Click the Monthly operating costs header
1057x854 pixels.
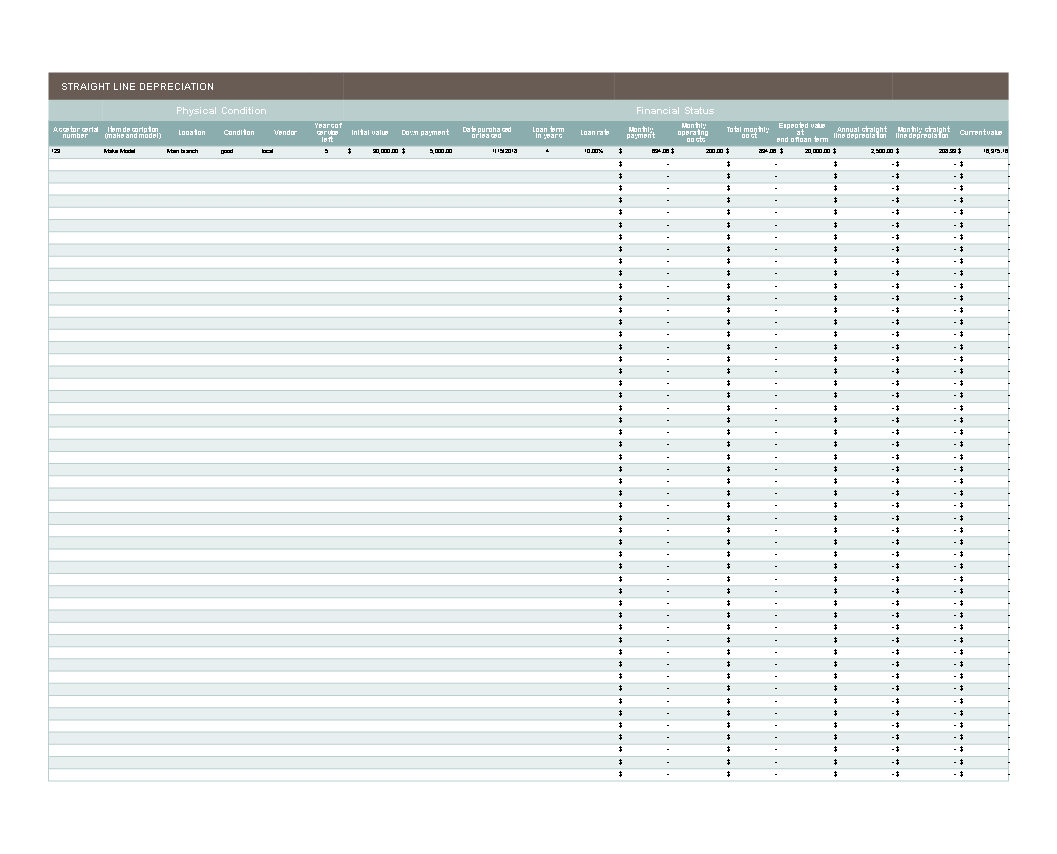point(694,133)
